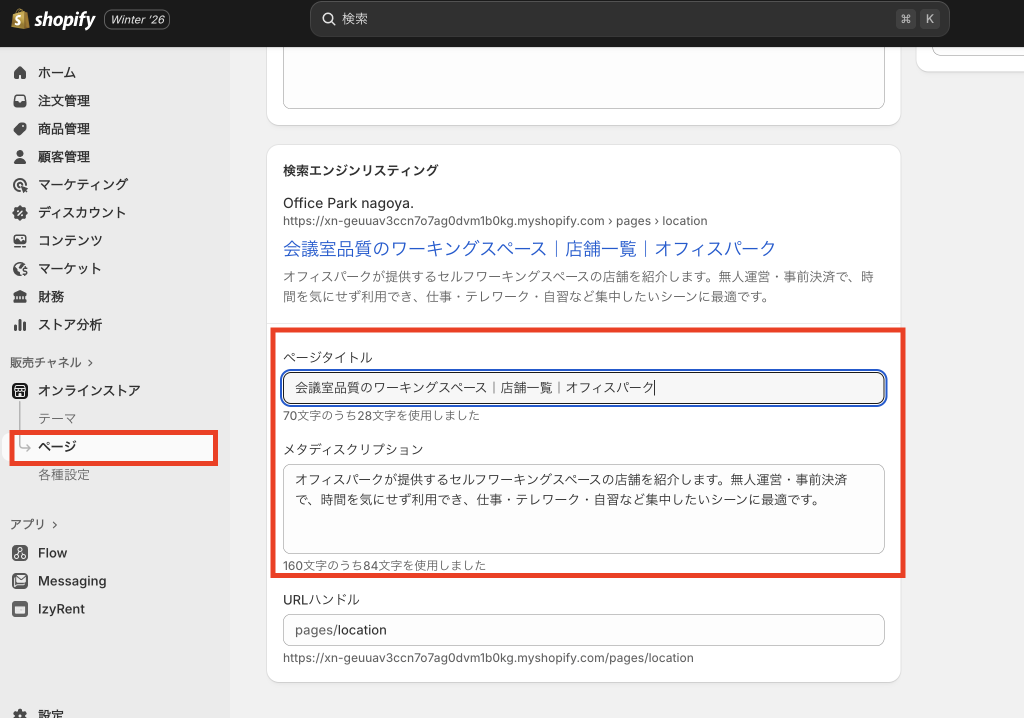The width and height of the screenshot is (1024, 718).
Task: Click the Flow app icon
Action: [19, 553]
